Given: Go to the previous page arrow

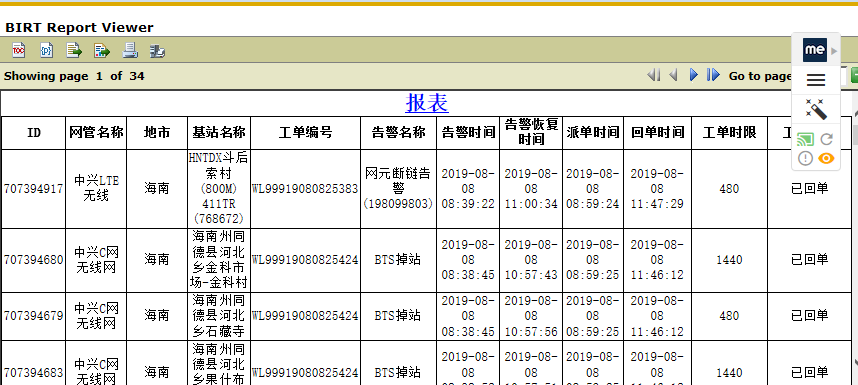Looking at the screenshot, I should point(674,75).
